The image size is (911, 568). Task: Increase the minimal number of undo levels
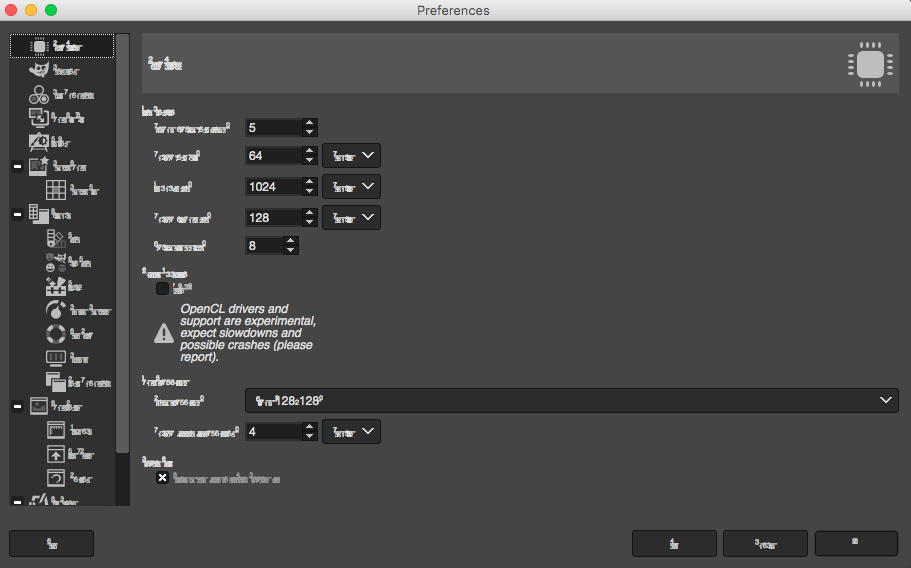click(310, 122)
